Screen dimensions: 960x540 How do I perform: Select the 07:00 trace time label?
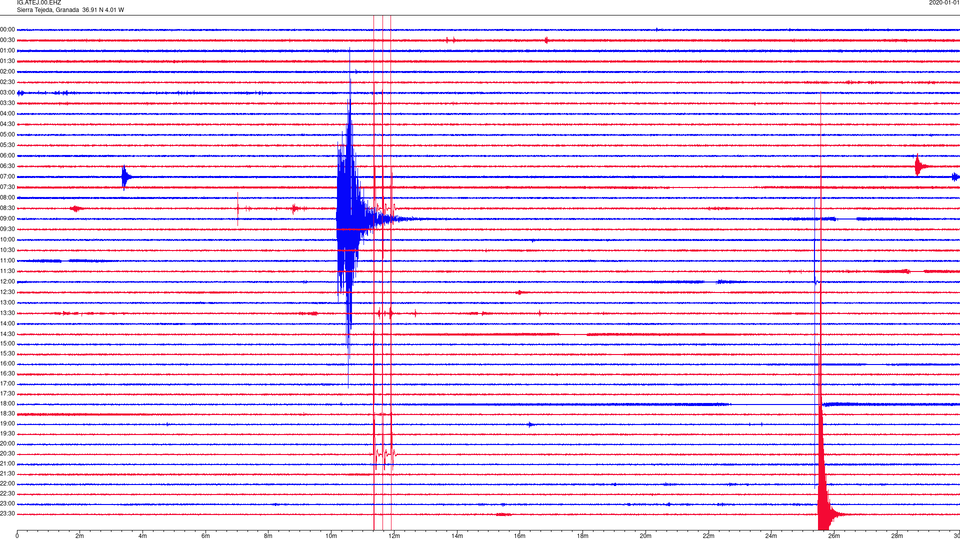pyautogui.click(x=7, y=177)
